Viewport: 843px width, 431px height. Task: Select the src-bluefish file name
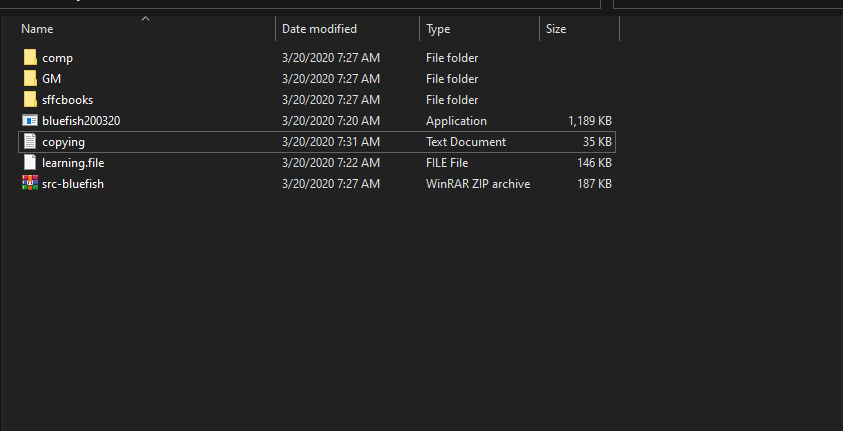pyautogui.click(x=73, y=184)
